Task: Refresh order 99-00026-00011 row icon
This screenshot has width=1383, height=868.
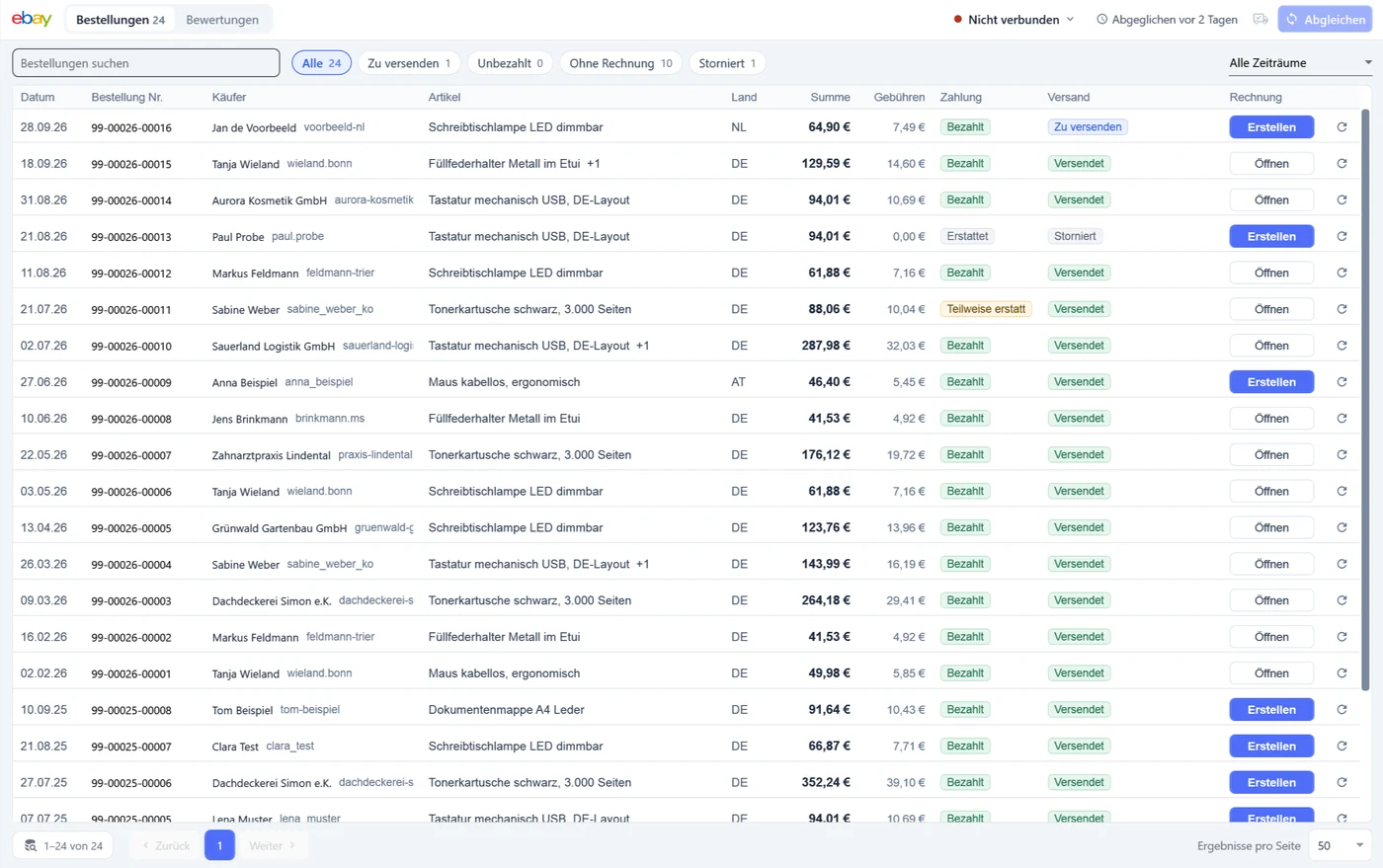Action: [1342, 309]
